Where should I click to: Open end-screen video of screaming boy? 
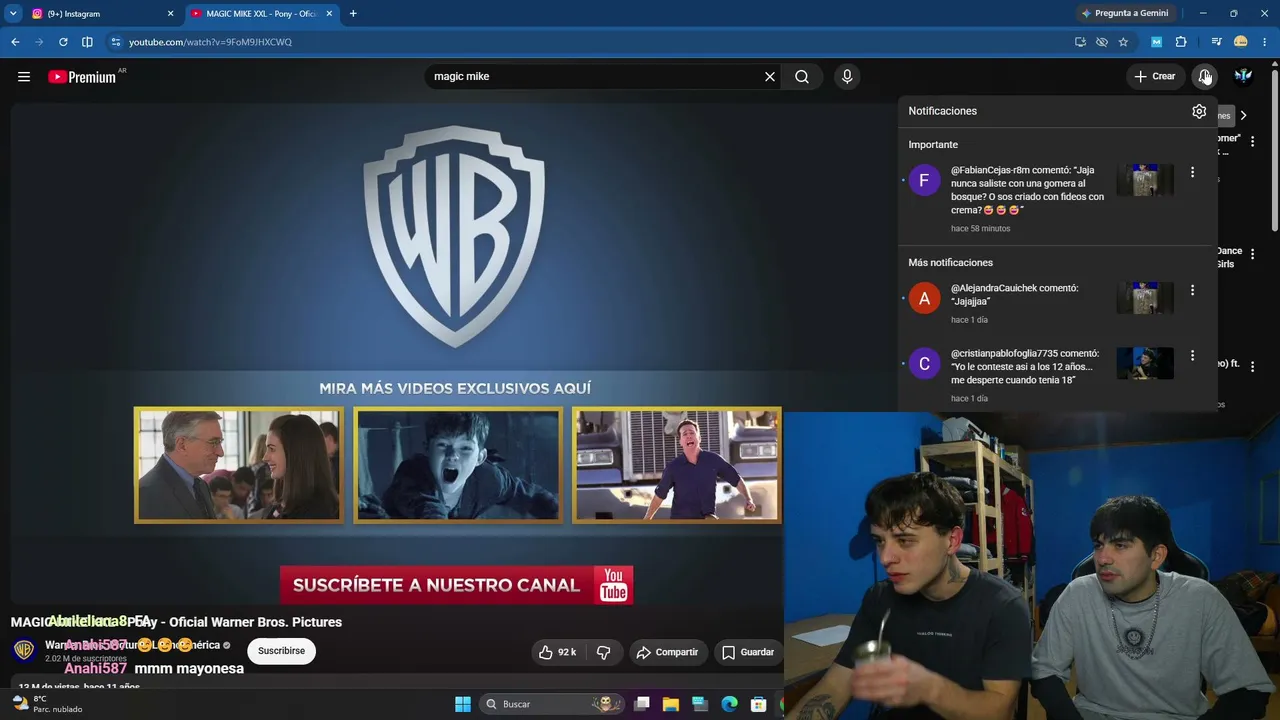click(458, 465)
